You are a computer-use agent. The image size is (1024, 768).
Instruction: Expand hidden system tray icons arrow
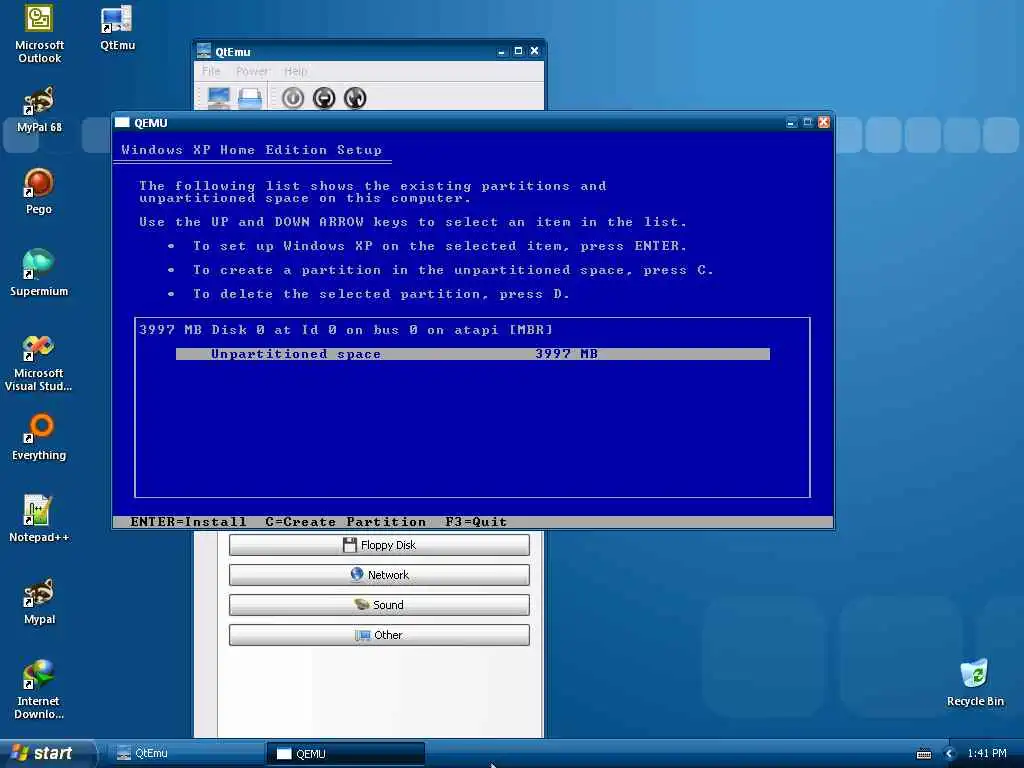pos(950,754)
